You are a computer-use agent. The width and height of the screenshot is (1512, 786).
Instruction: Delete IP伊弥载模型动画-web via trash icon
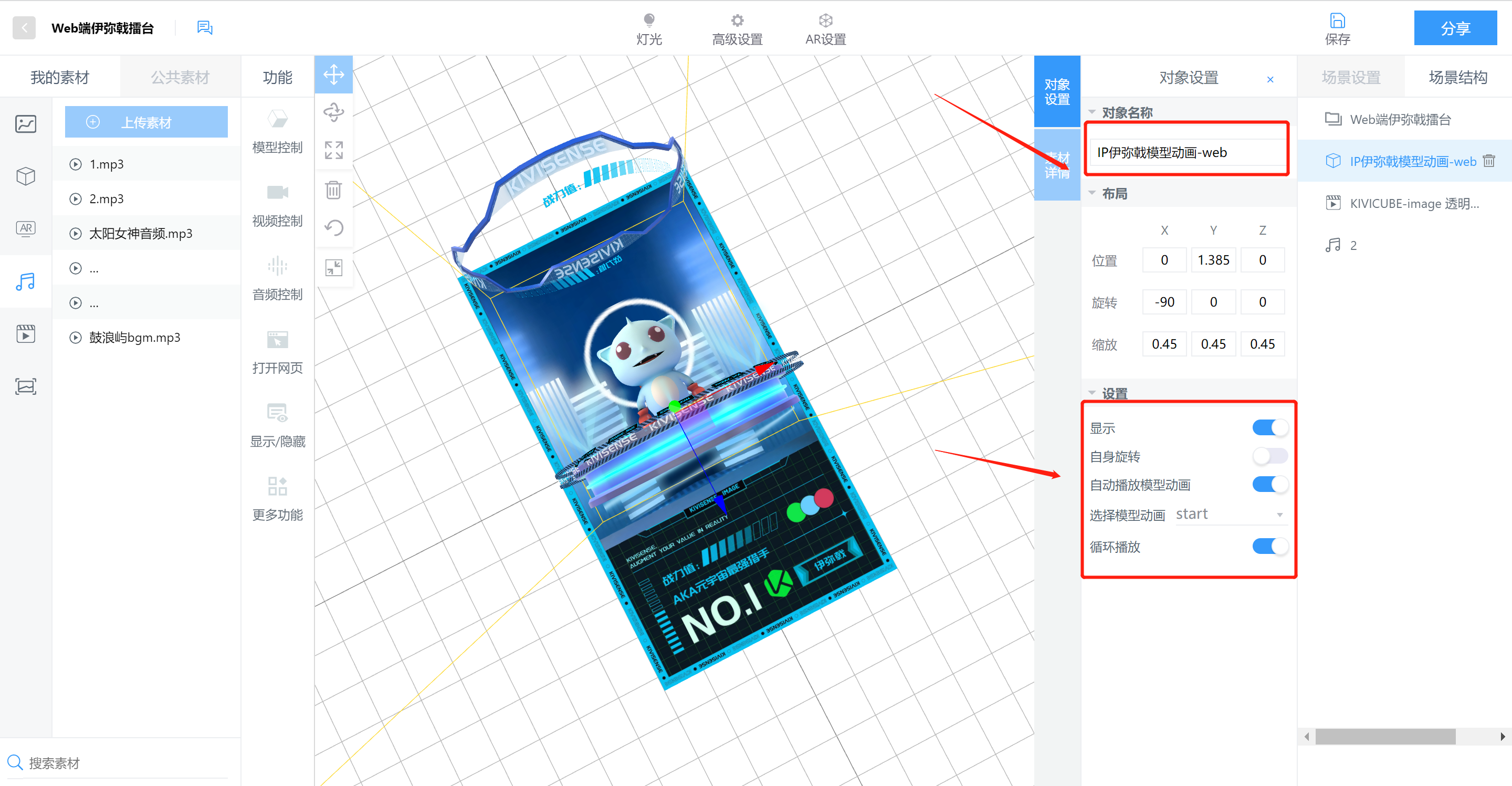[x=1488, y=161]
